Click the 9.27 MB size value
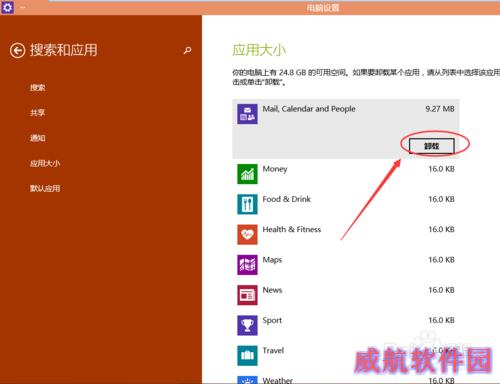500x384 pixels. click(x=440, y=109)
